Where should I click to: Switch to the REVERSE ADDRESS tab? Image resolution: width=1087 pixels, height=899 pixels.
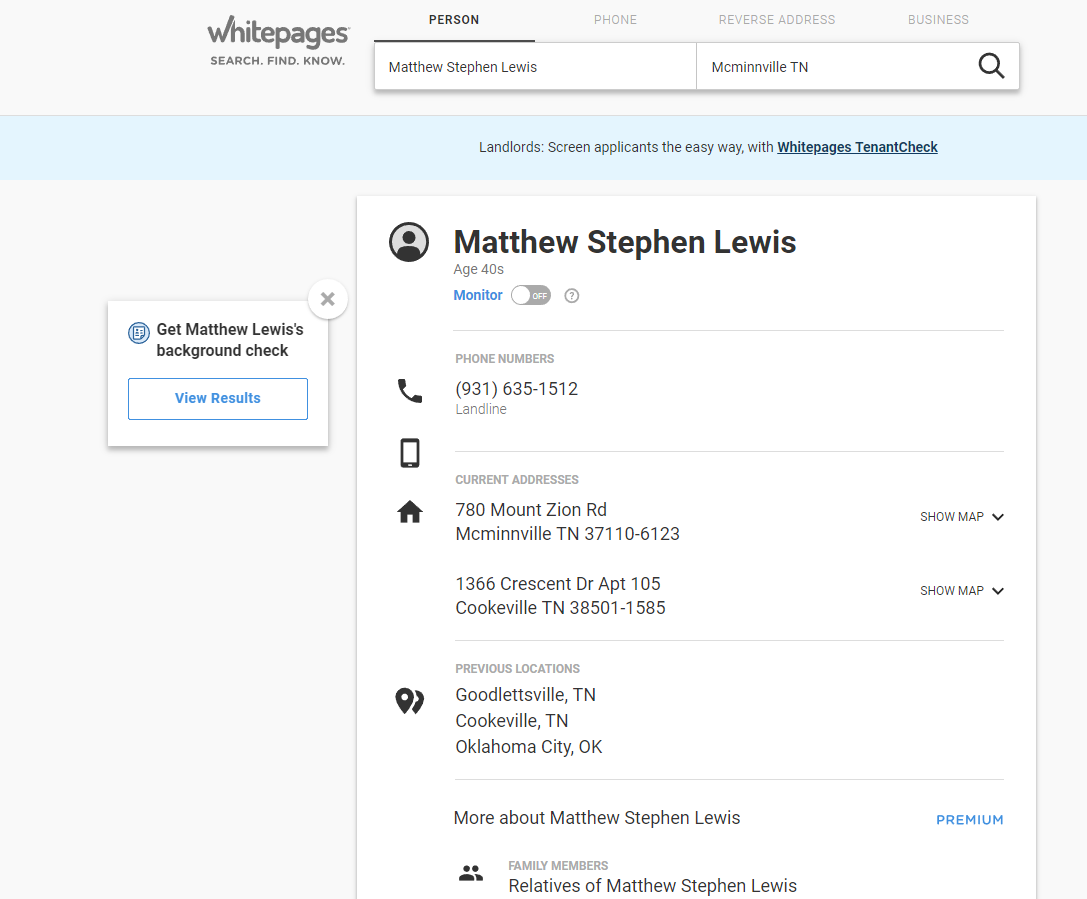776,20
